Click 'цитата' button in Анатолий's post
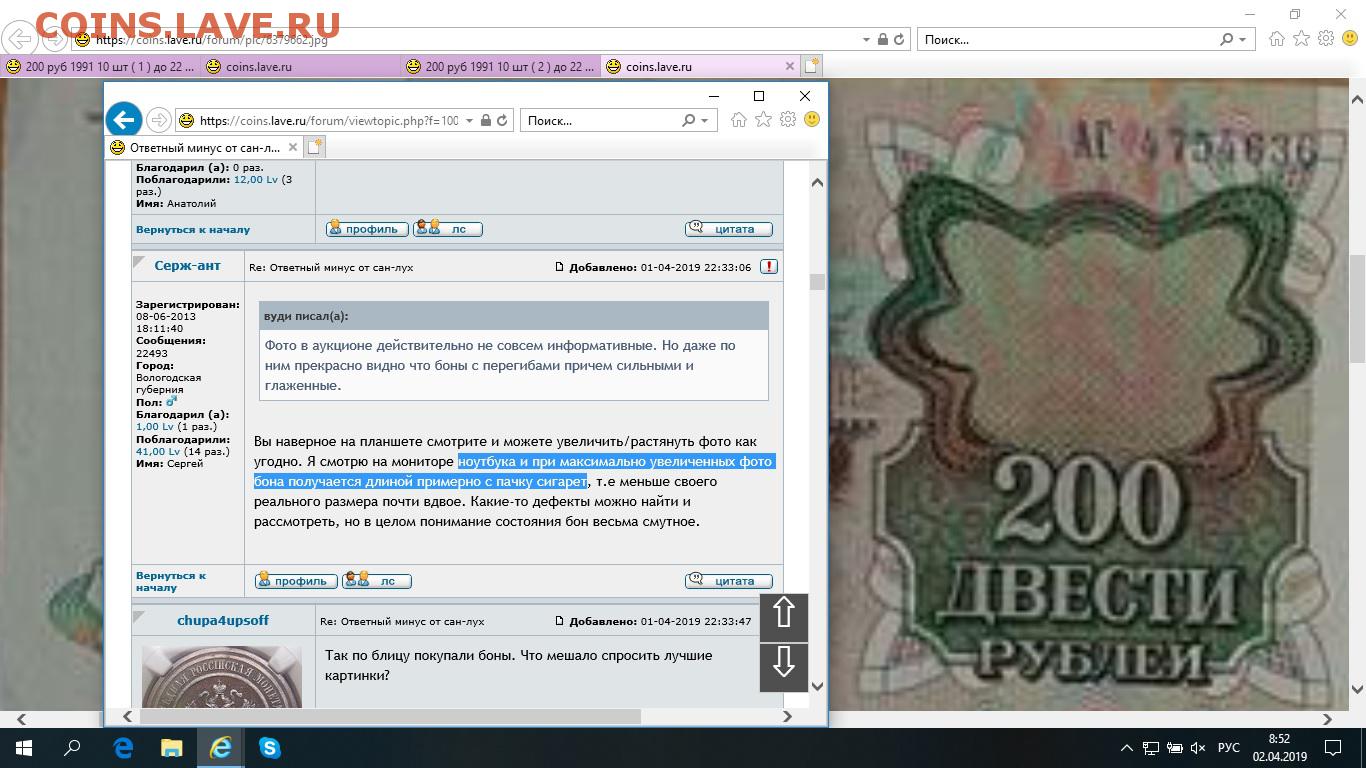 tap(728, 229)
